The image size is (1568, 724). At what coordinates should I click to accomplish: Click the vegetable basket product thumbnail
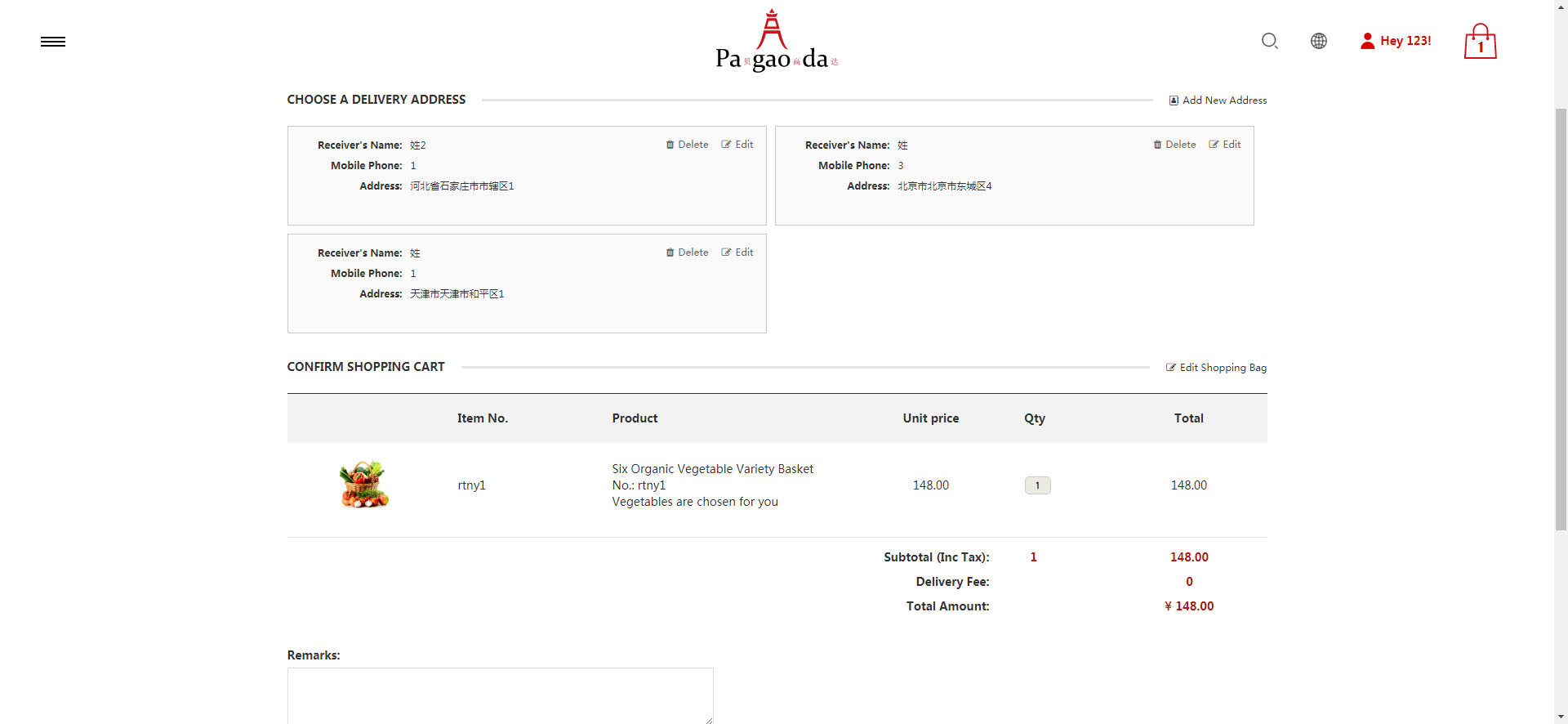364,485
